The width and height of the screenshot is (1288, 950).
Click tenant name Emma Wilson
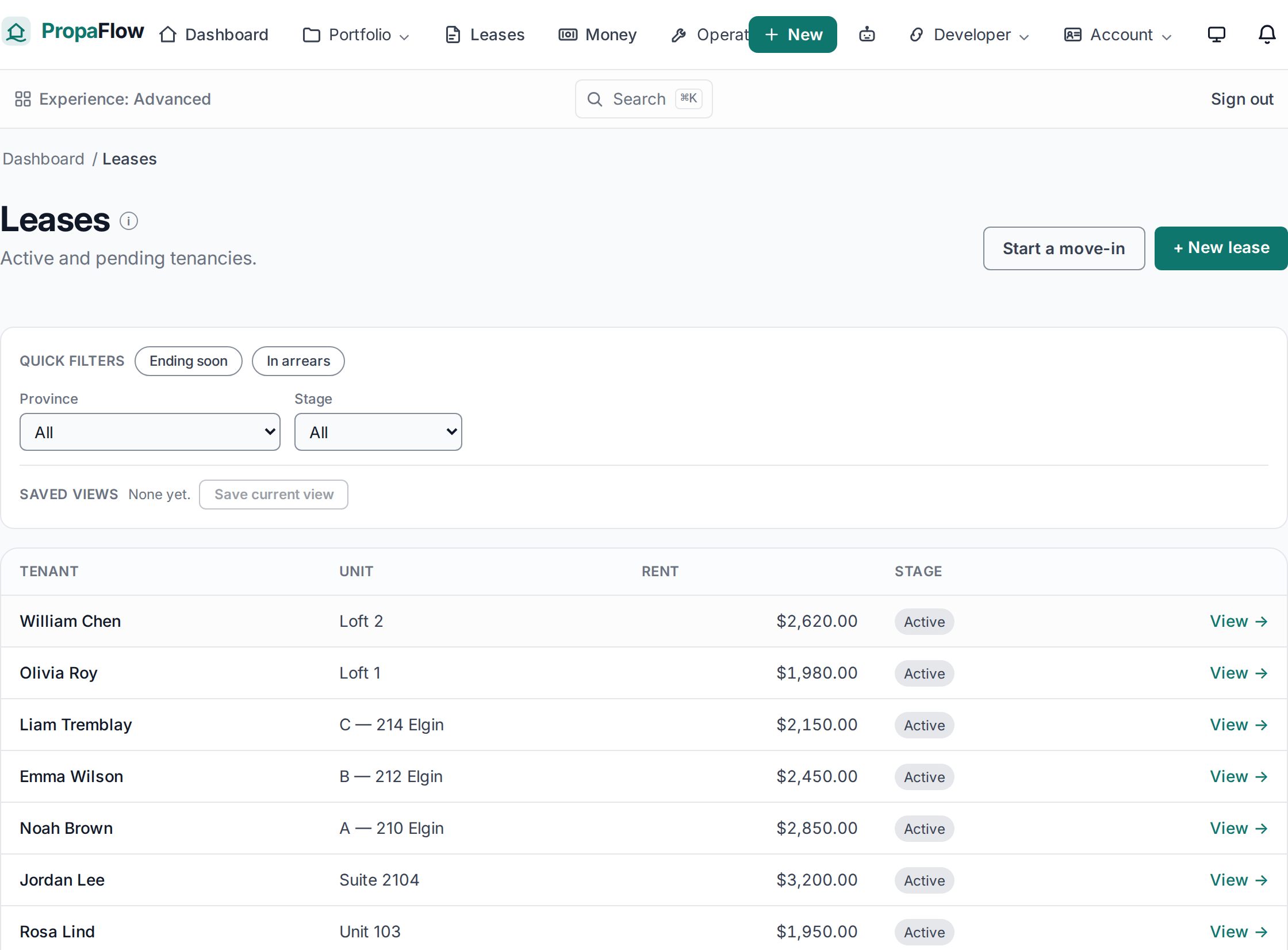tap(71, 777)
